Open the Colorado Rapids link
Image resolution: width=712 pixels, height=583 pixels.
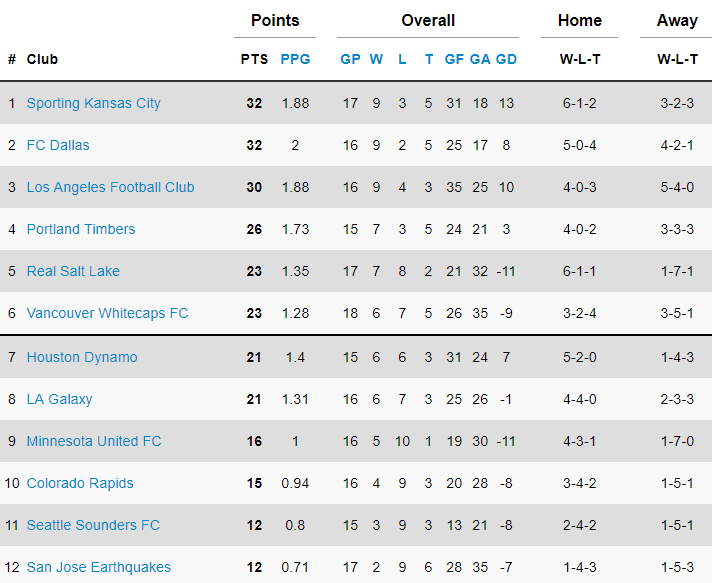[80, 483]
